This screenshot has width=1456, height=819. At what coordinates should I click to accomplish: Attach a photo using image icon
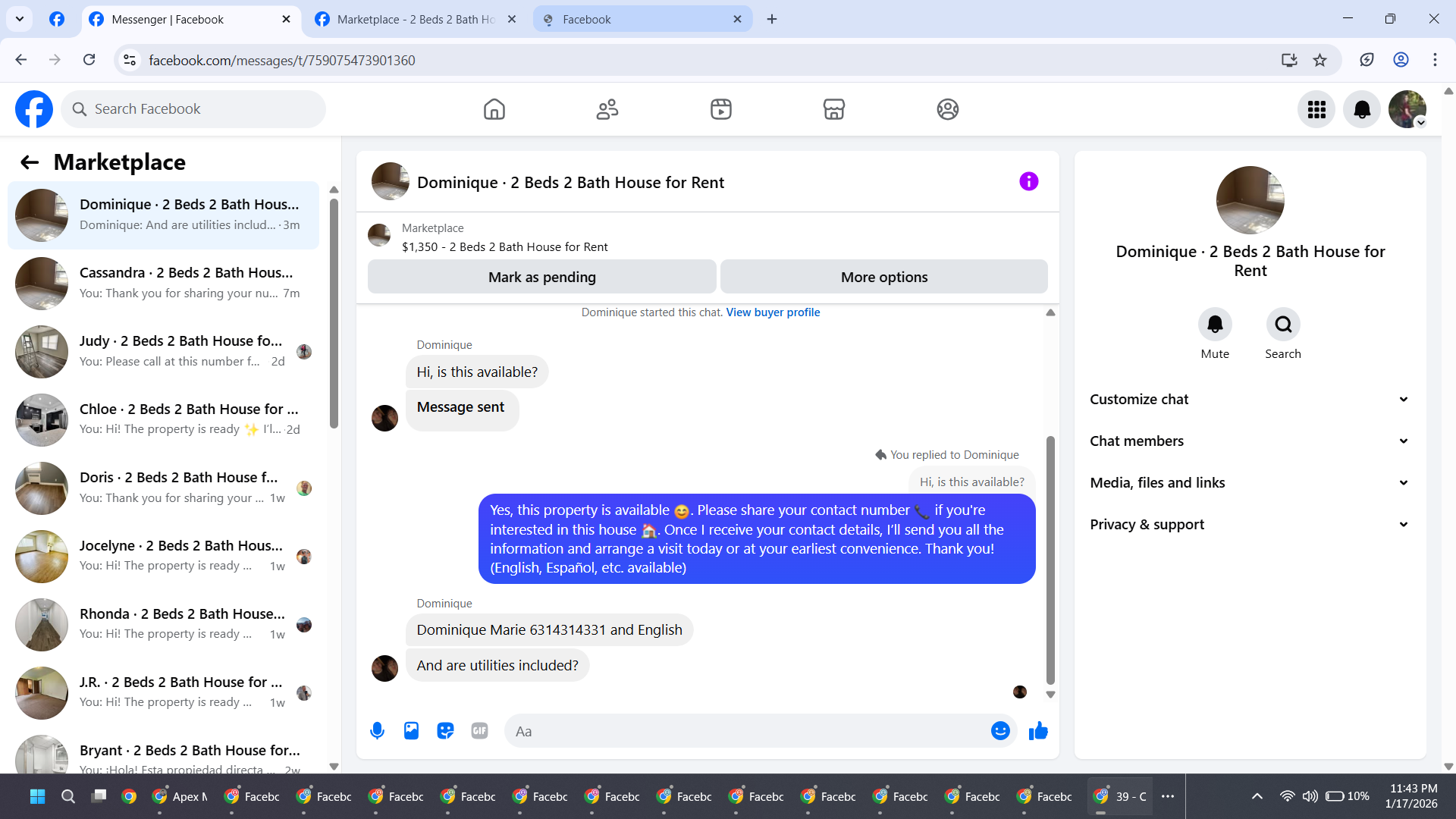coord(411,731)
